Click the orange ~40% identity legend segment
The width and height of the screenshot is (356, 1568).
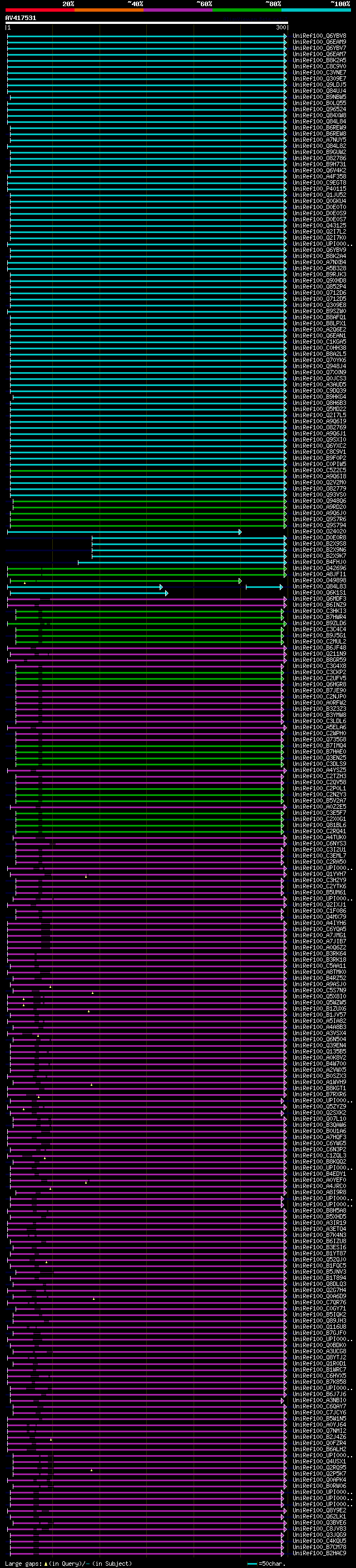pyautogui.click(x=109, y=11)
